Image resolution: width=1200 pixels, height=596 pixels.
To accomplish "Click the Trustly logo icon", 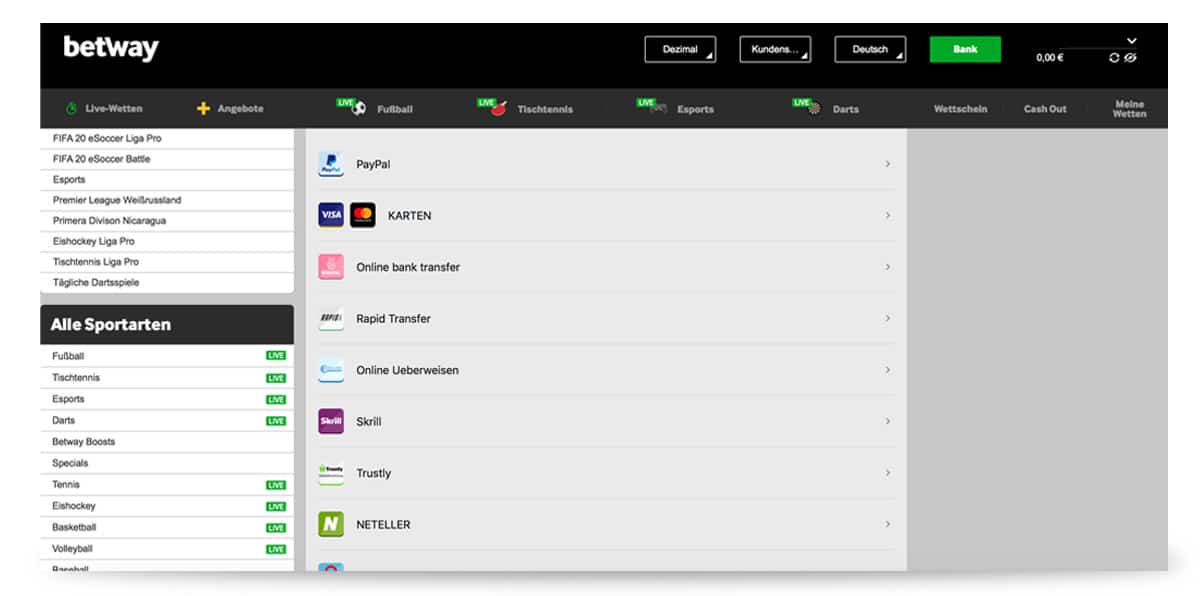I will [330, 472].
